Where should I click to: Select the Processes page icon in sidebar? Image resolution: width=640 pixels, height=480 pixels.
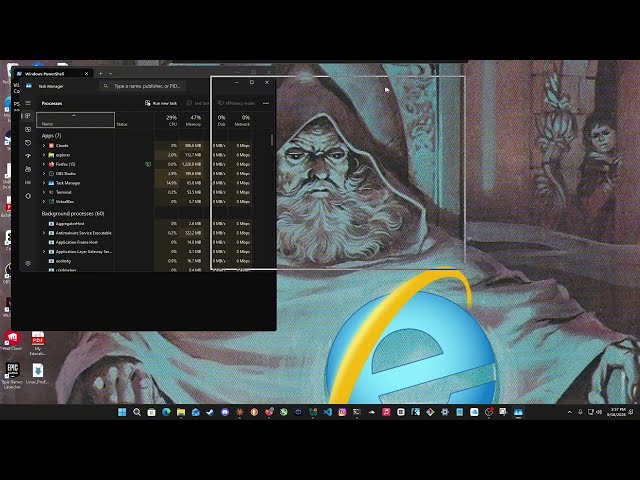28,116
